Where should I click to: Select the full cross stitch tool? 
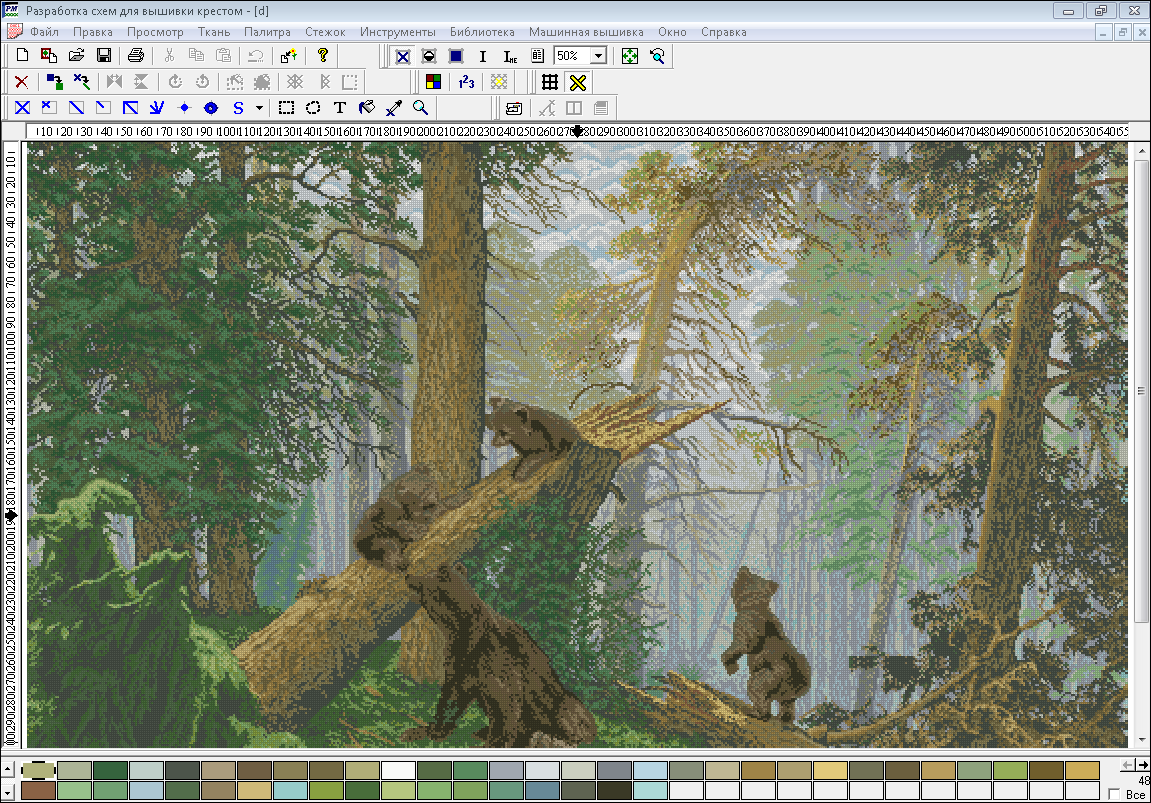[23, 108]
